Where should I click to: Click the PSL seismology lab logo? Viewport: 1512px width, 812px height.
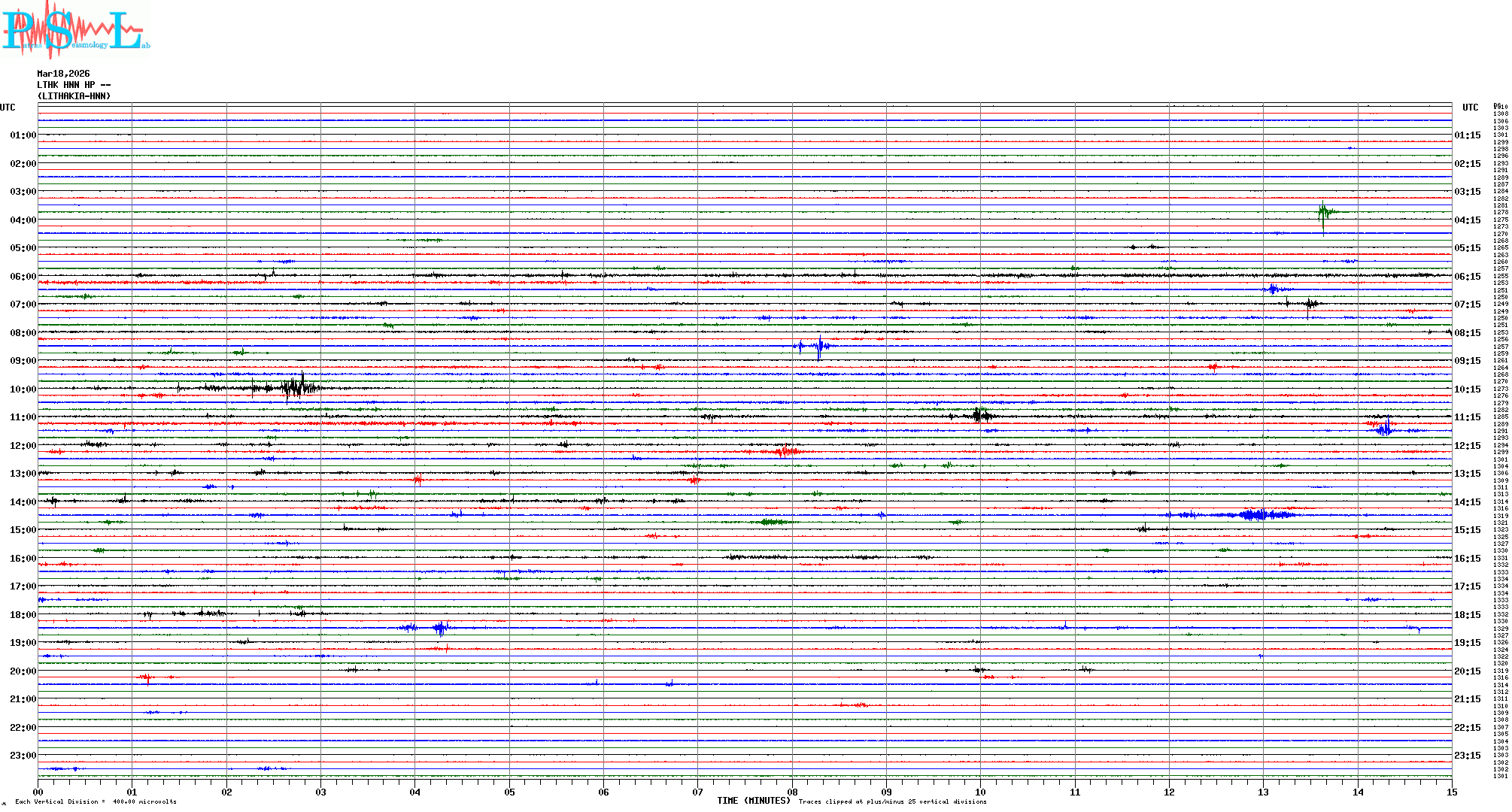[75, 30]
